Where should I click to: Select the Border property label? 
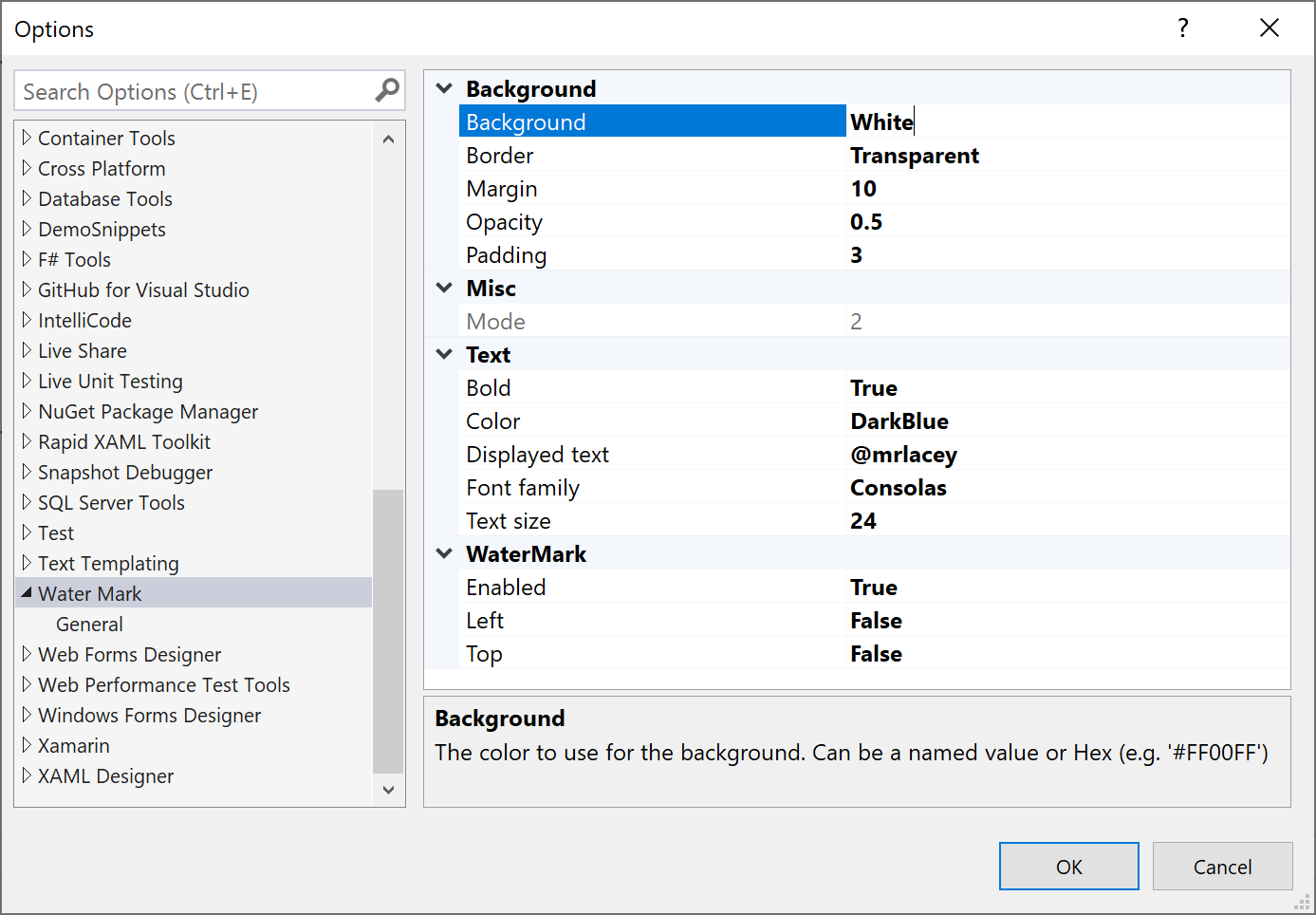pyautogui.click(x=500, y=155)
